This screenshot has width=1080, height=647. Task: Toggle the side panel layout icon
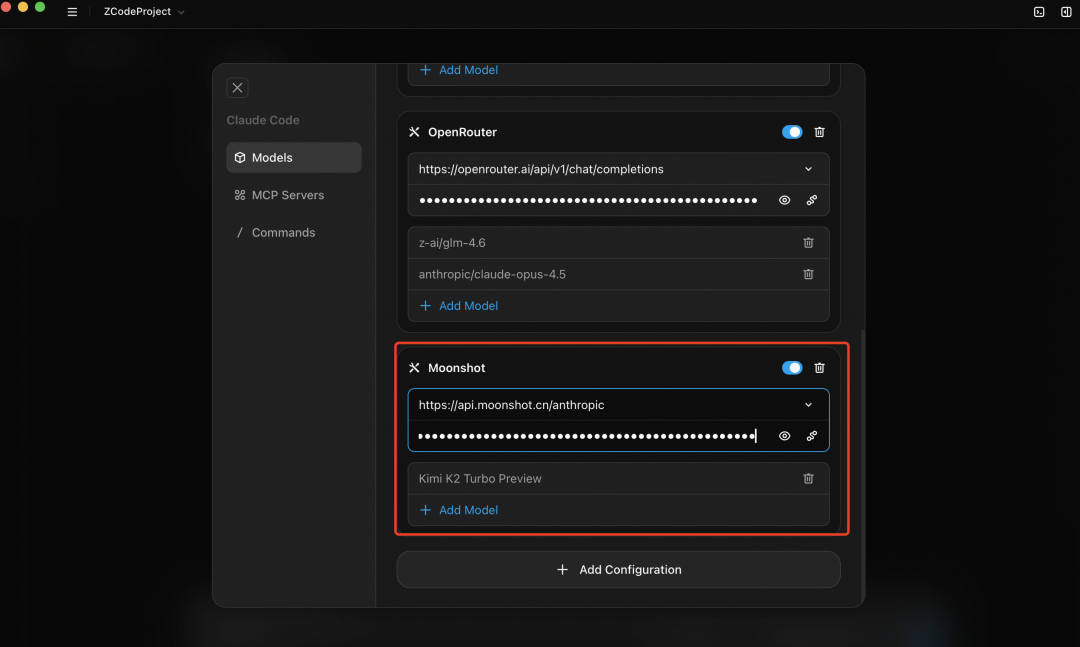click(1066, 12)
